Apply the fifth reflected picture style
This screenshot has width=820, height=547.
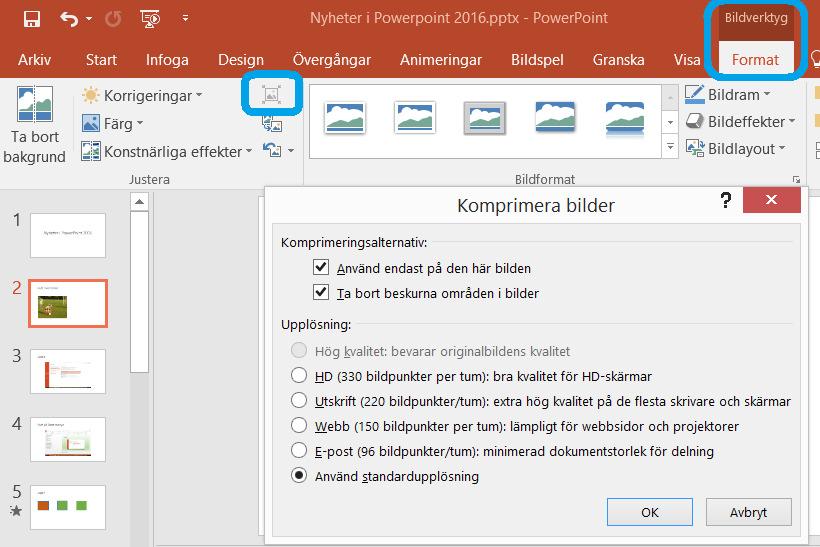pyautogui.click(x=625, y=118)
